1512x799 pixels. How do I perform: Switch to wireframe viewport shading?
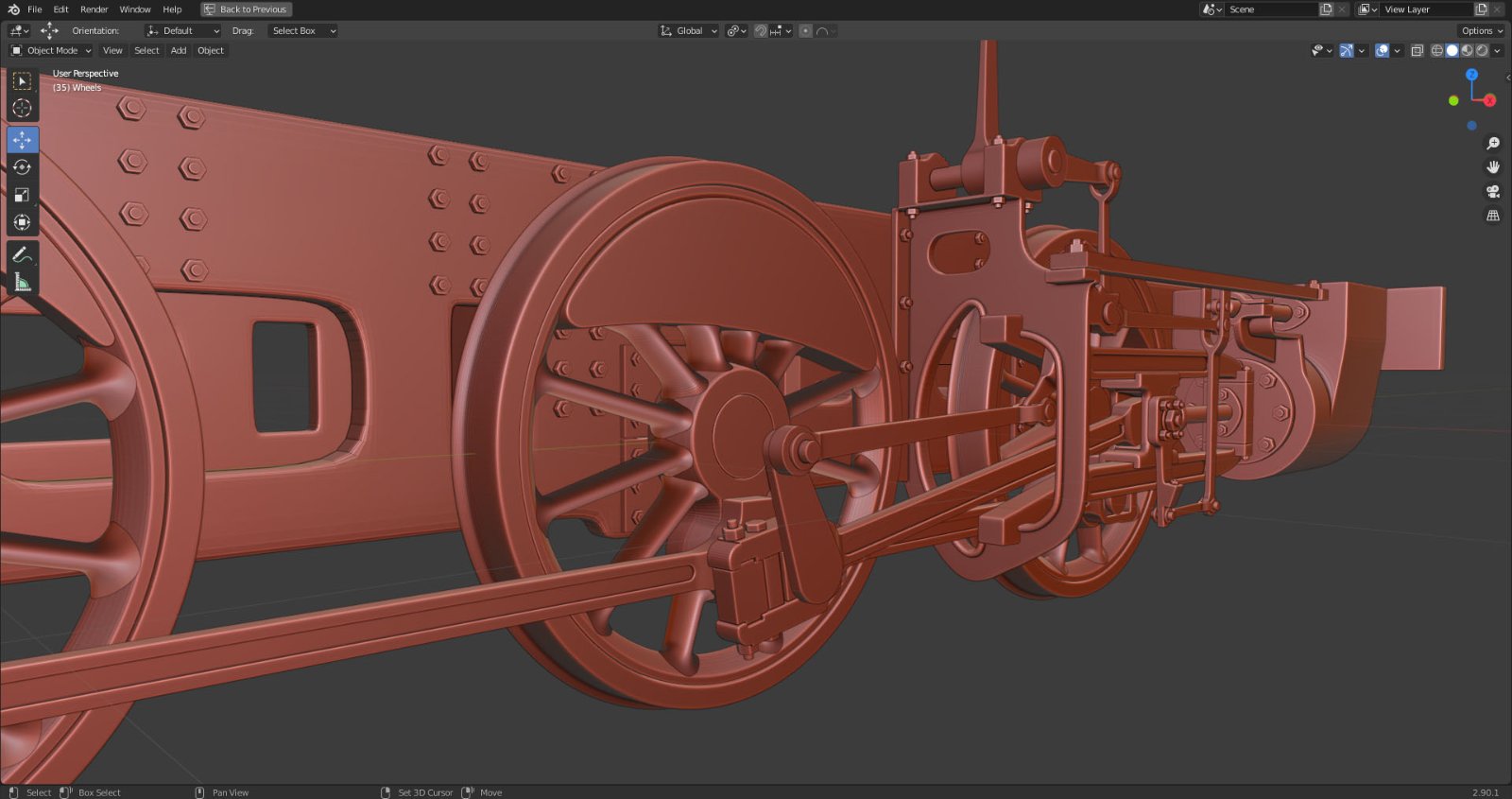1436,51
